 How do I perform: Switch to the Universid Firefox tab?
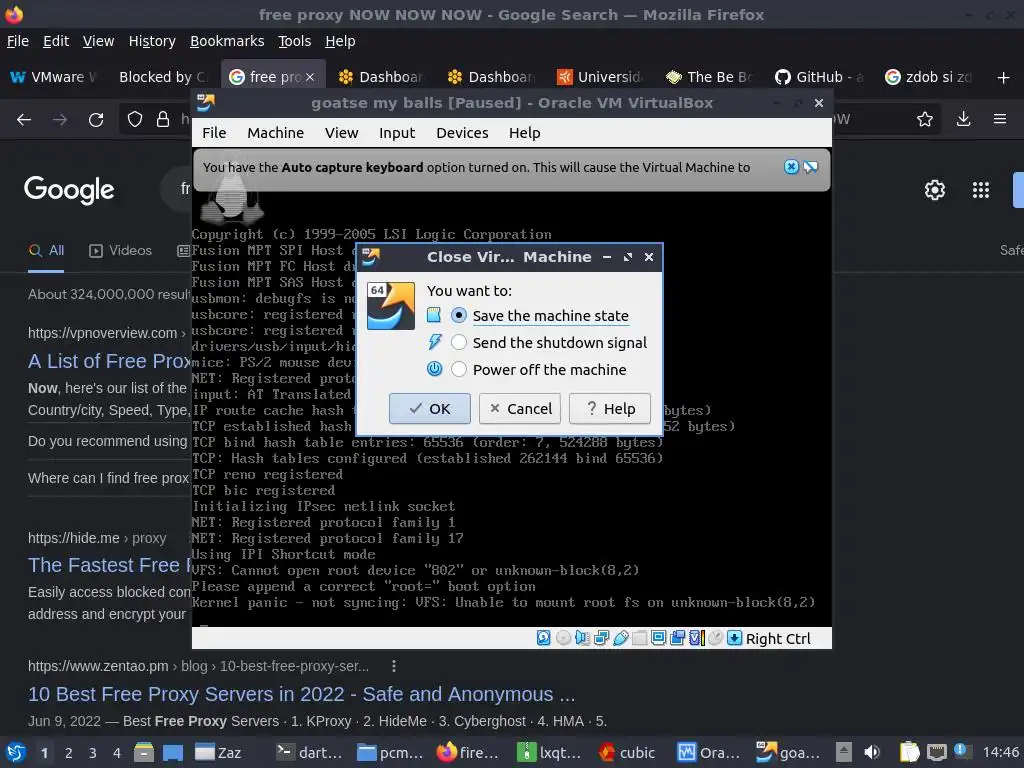tap(601, 77)
